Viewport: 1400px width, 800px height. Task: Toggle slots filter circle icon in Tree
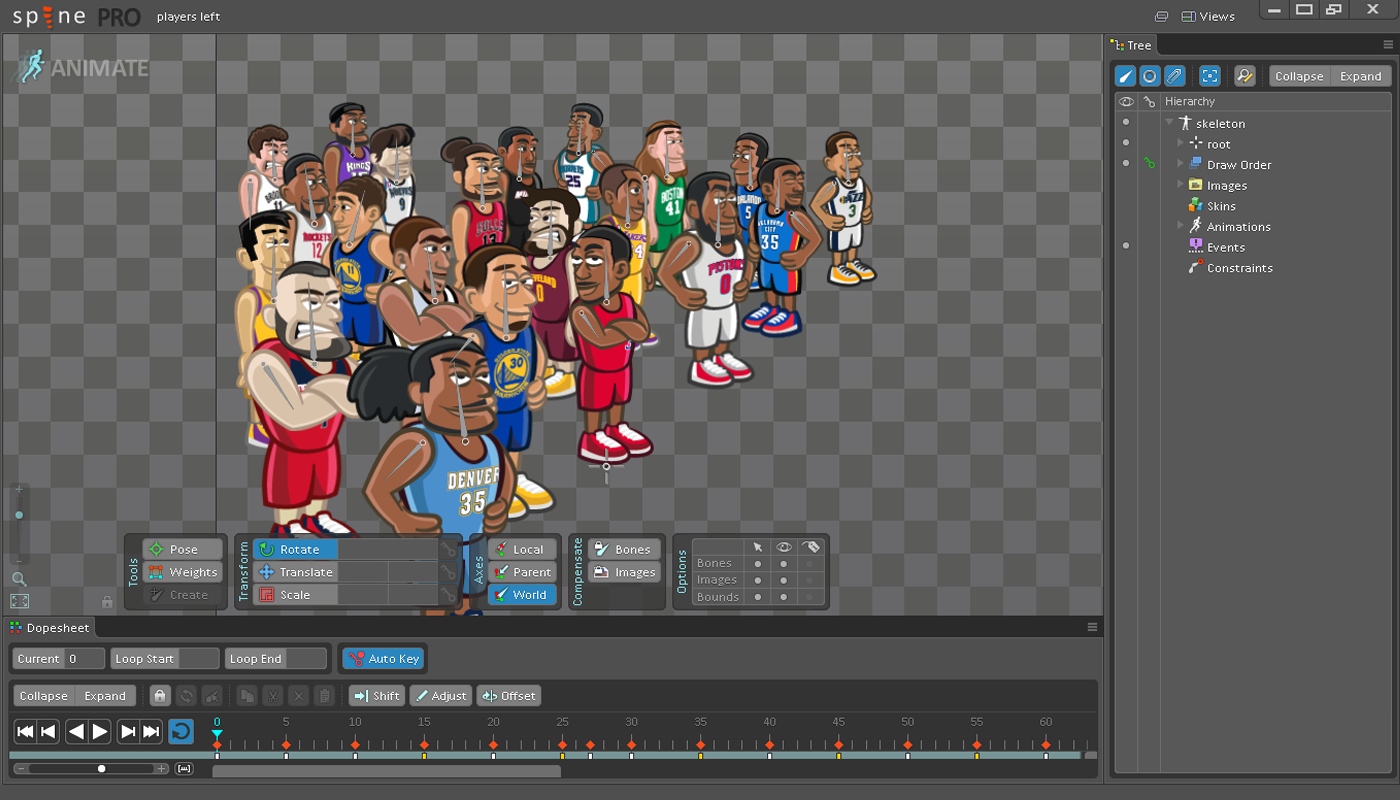click(1150, 76)
